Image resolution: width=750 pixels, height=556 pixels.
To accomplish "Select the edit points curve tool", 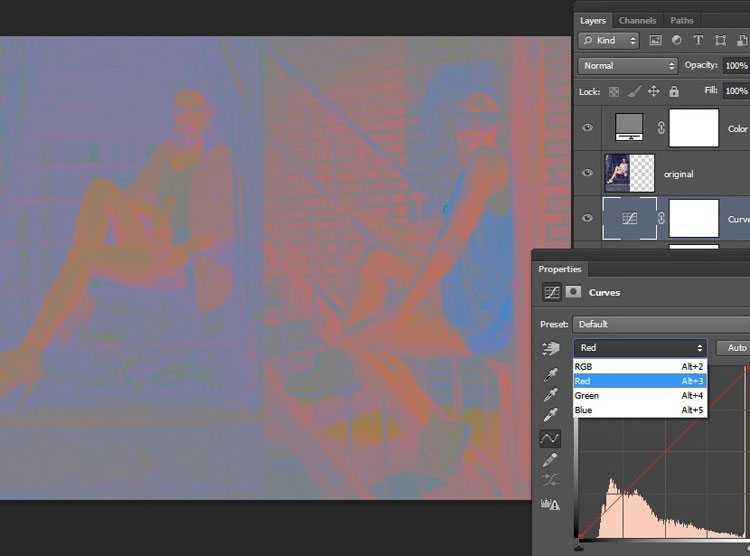I will (550, 438).
